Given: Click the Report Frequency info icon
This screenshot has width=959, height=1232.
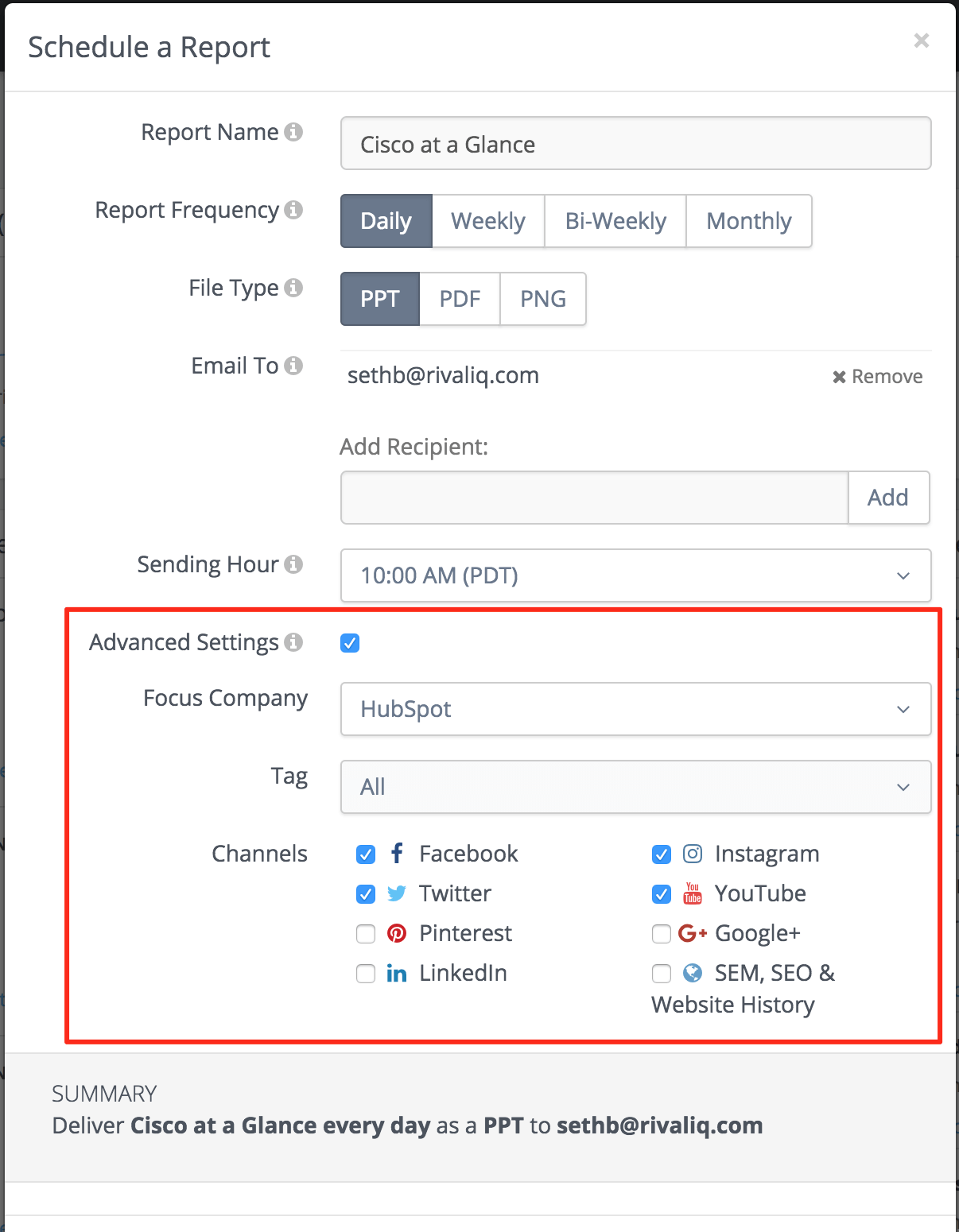Looking at the screenshot, I should tap(293, 210).
